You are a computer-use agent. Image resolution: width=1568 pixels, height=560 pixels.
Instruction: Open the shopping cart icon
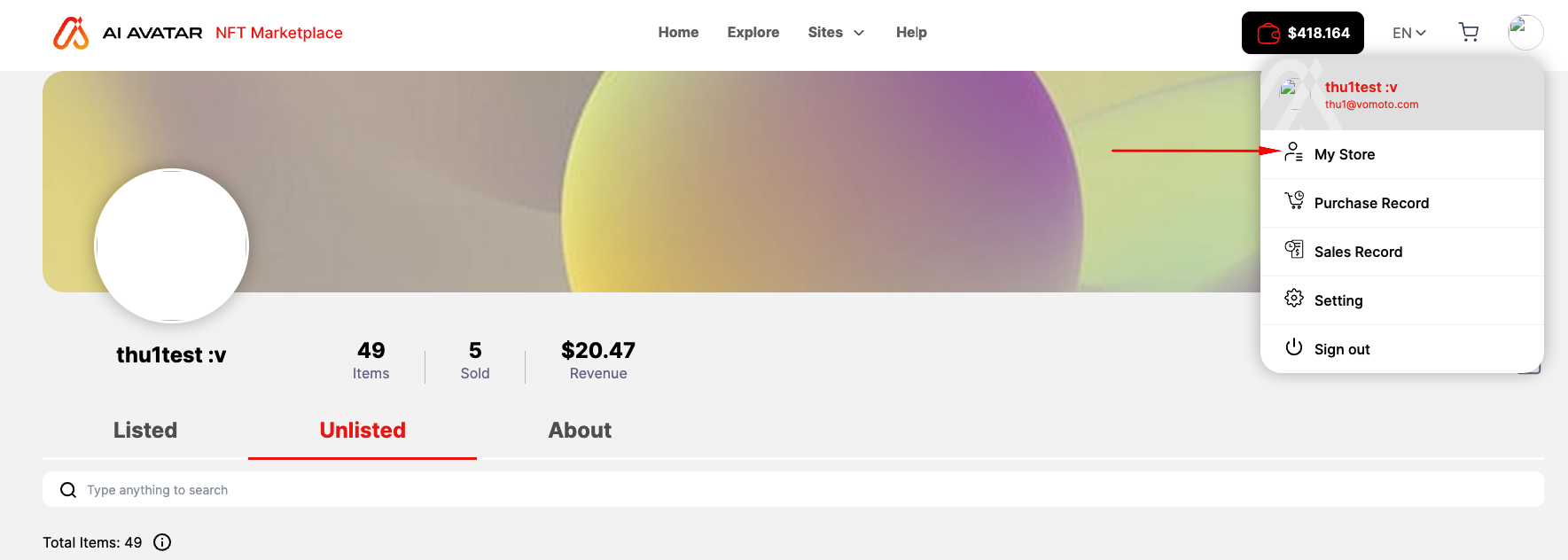point(1469,33)
